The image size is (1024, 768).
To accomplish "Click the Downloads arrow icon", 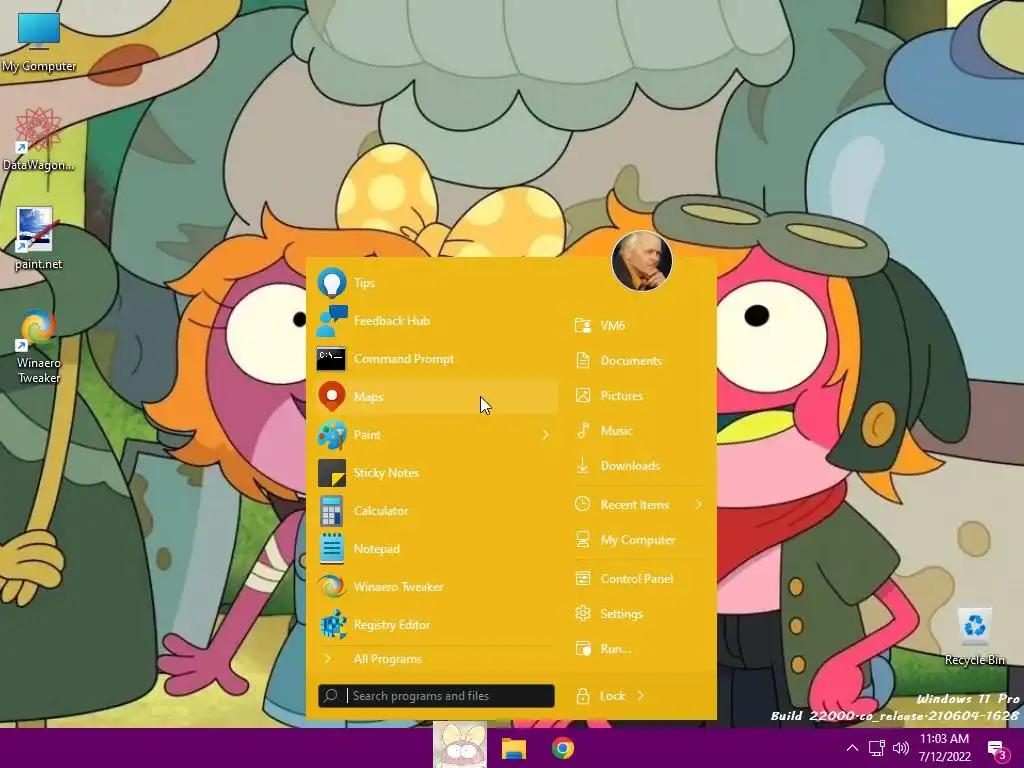I will [582, 466].
